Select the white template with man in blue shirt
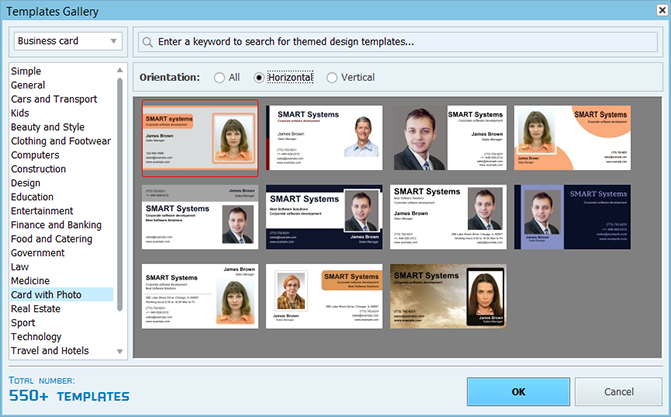 324,138
